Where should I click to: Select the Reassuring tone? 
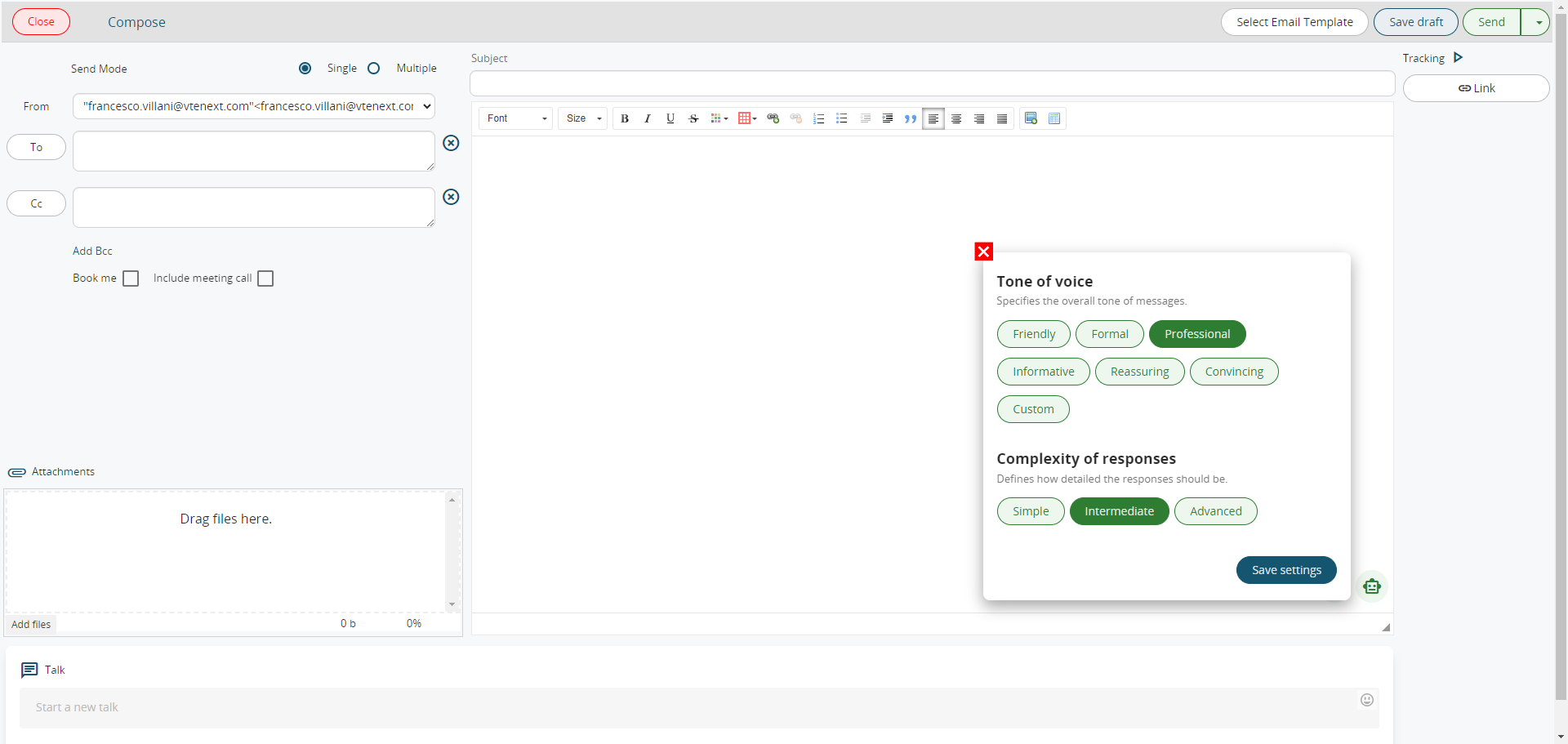[x=1140, y=372]
